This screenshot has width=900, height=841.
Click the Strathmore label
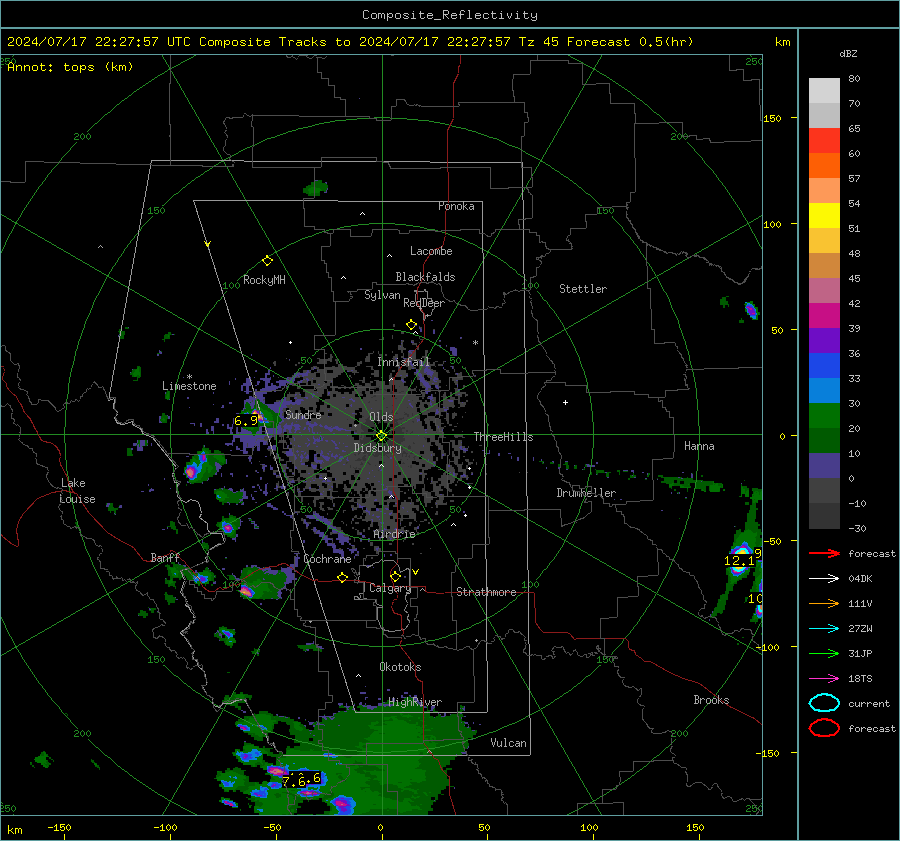coord(486,592)
